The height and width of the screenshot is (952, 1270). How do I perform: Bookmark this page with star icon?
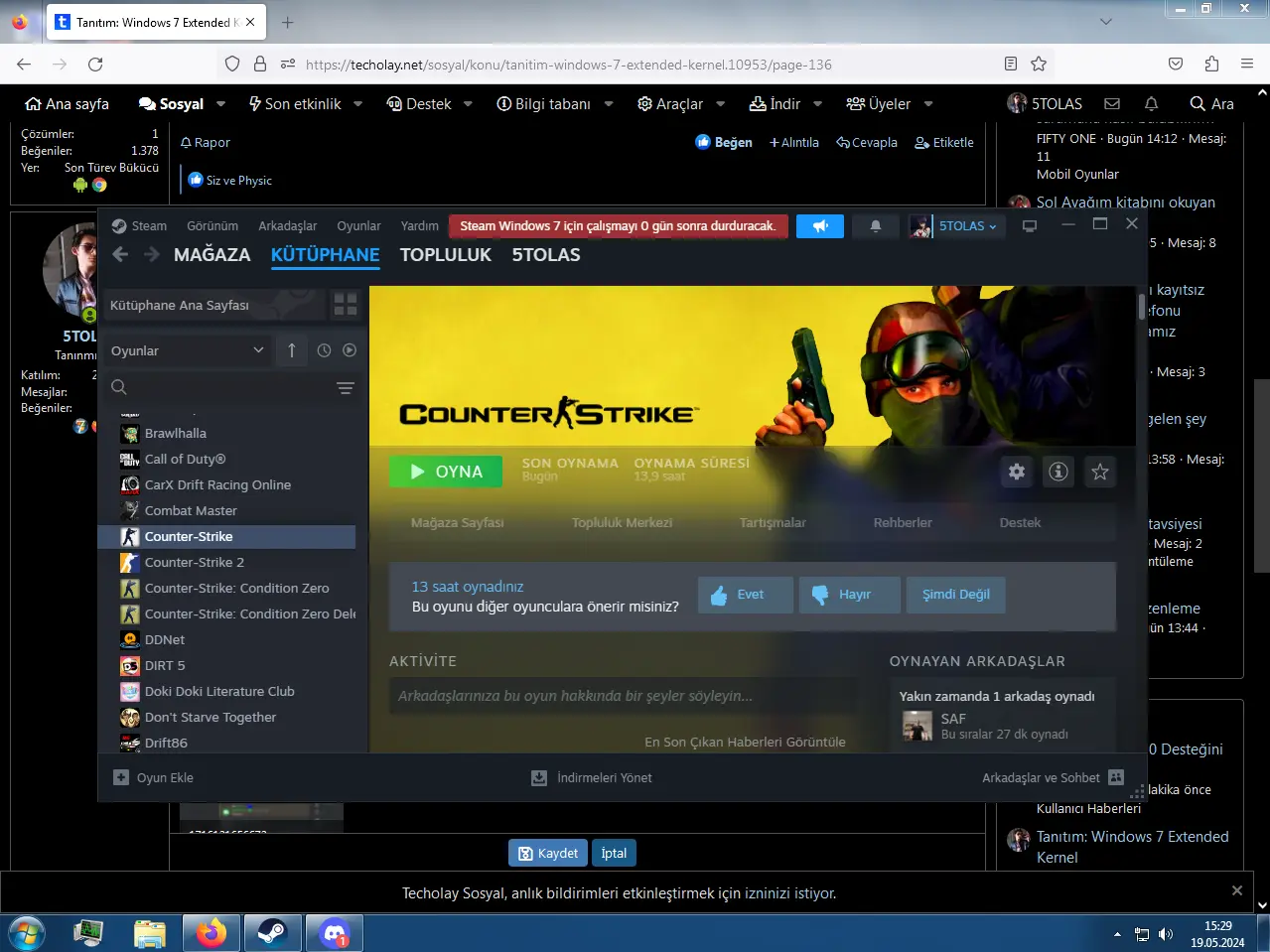(x=1039, y=65)
